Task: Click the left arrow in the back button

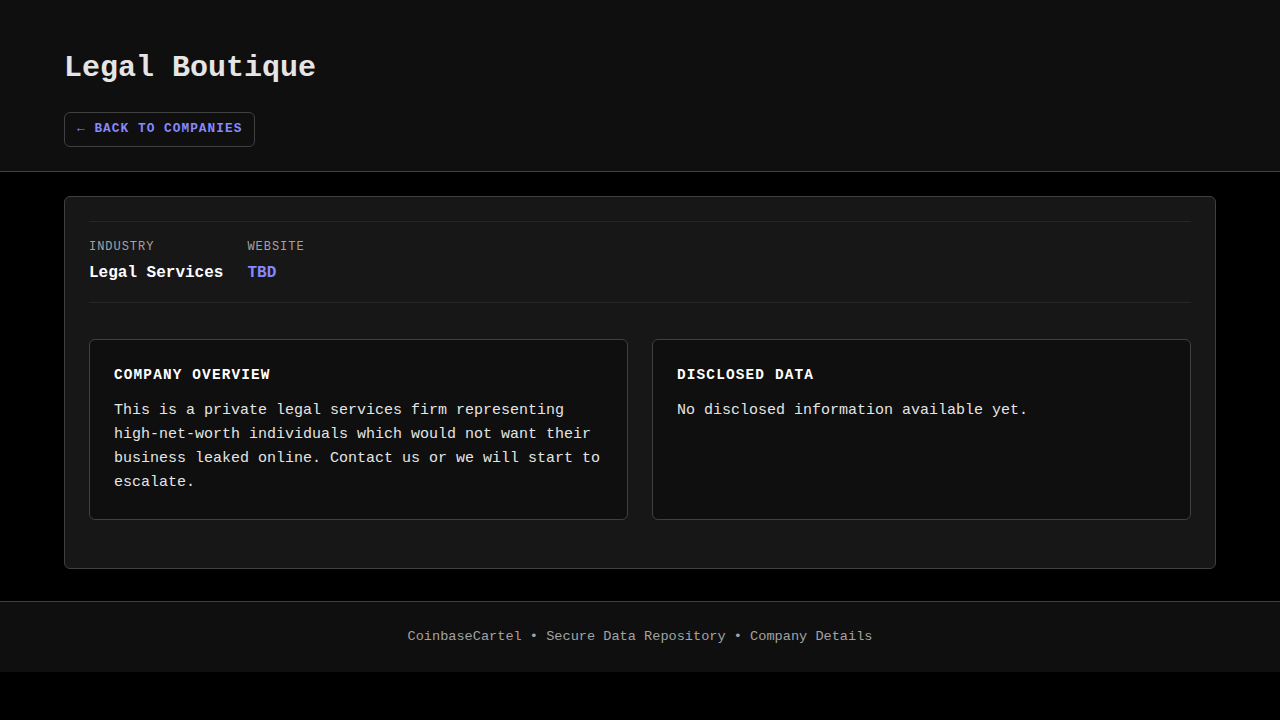Action: point(81,129)
